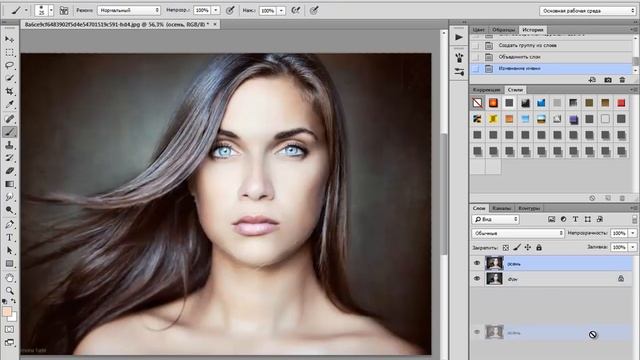Toggle the Brush panel from options bar
The image size is (640, 360).
[64, 11]
